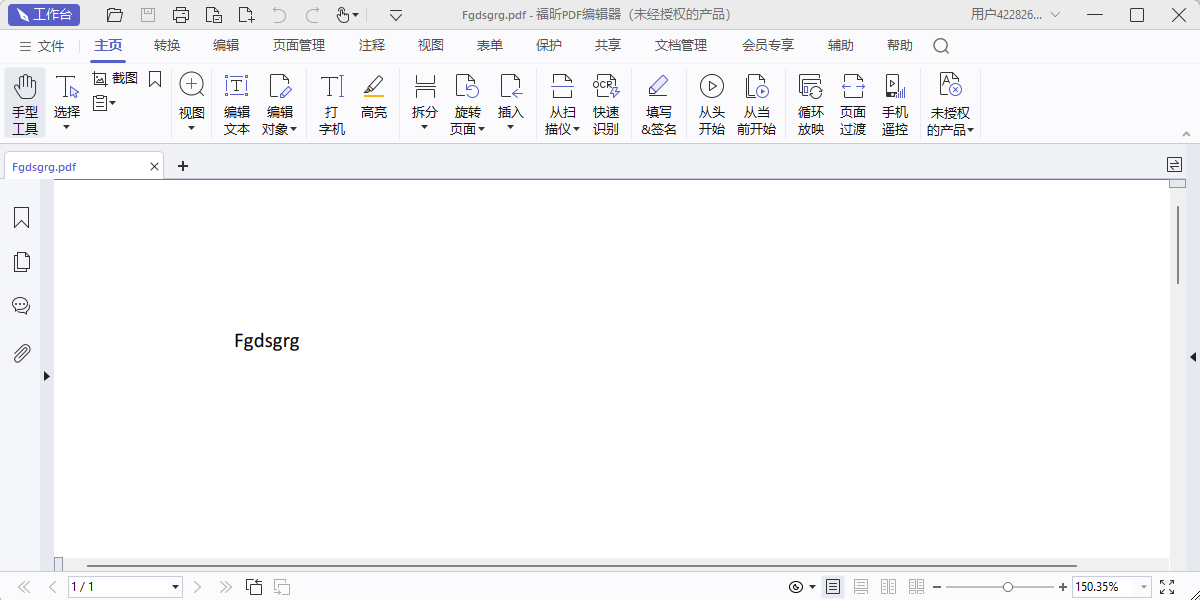
Task: Toggle the reading mode eye icon
Action: (x=795, y=586)
